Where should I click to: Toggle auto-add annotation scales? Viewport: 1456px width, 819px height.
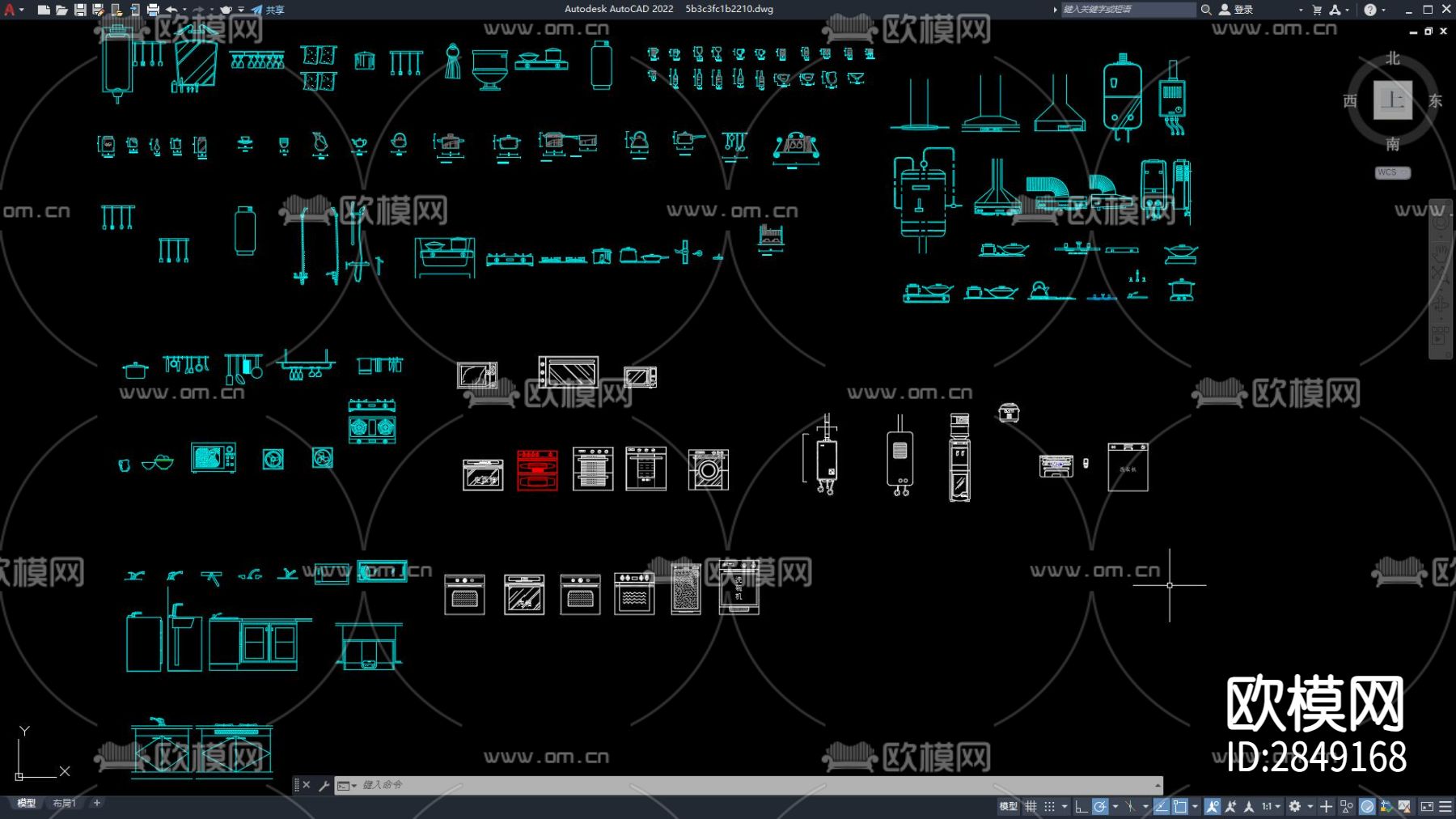point(1230,807)
